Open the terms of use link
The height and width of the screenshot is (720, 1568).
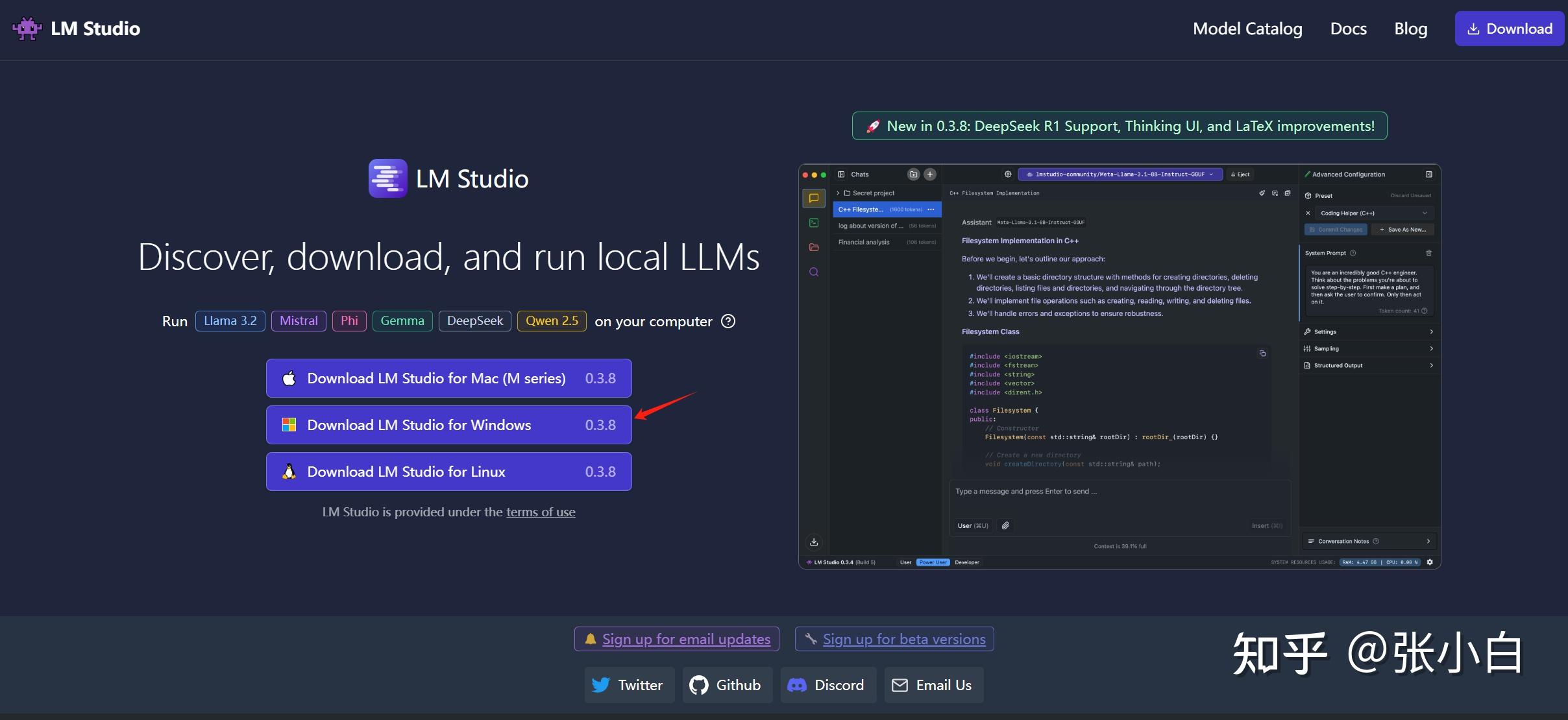tap(540, 512)
